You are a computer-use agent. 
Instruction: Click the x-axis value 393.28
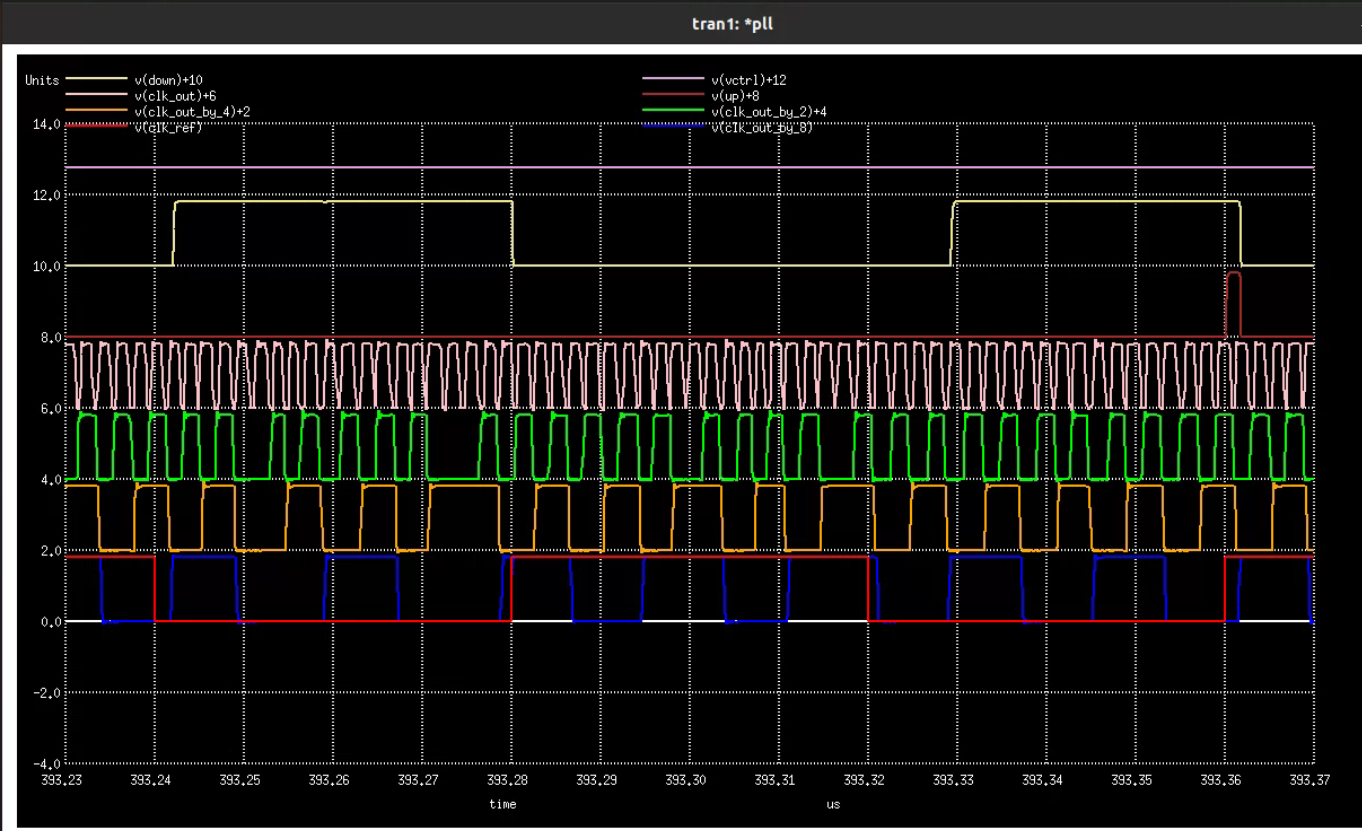point(510,781)
